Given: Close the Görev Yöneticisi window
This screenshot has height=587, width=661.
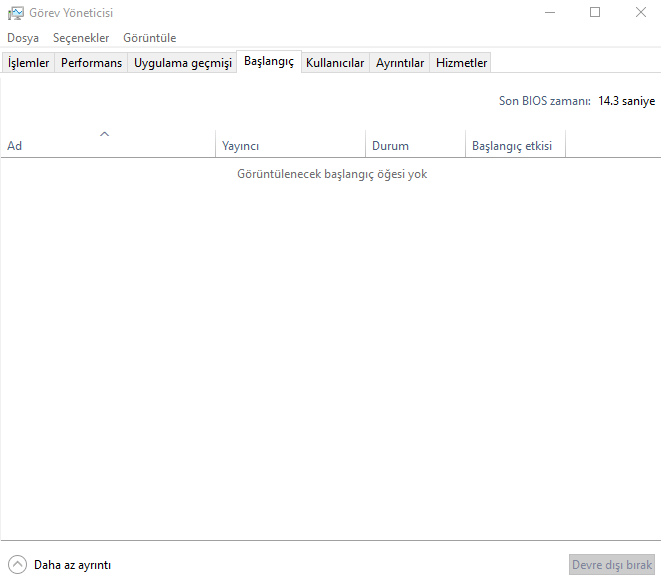Looking at the screenshot, I should pyautogui.click(x=641, y=13).
